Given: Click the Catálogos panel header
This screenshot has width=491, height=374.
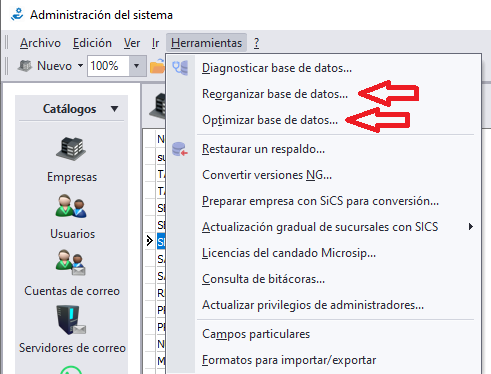Looking at the screenshot, I should 71,109.
